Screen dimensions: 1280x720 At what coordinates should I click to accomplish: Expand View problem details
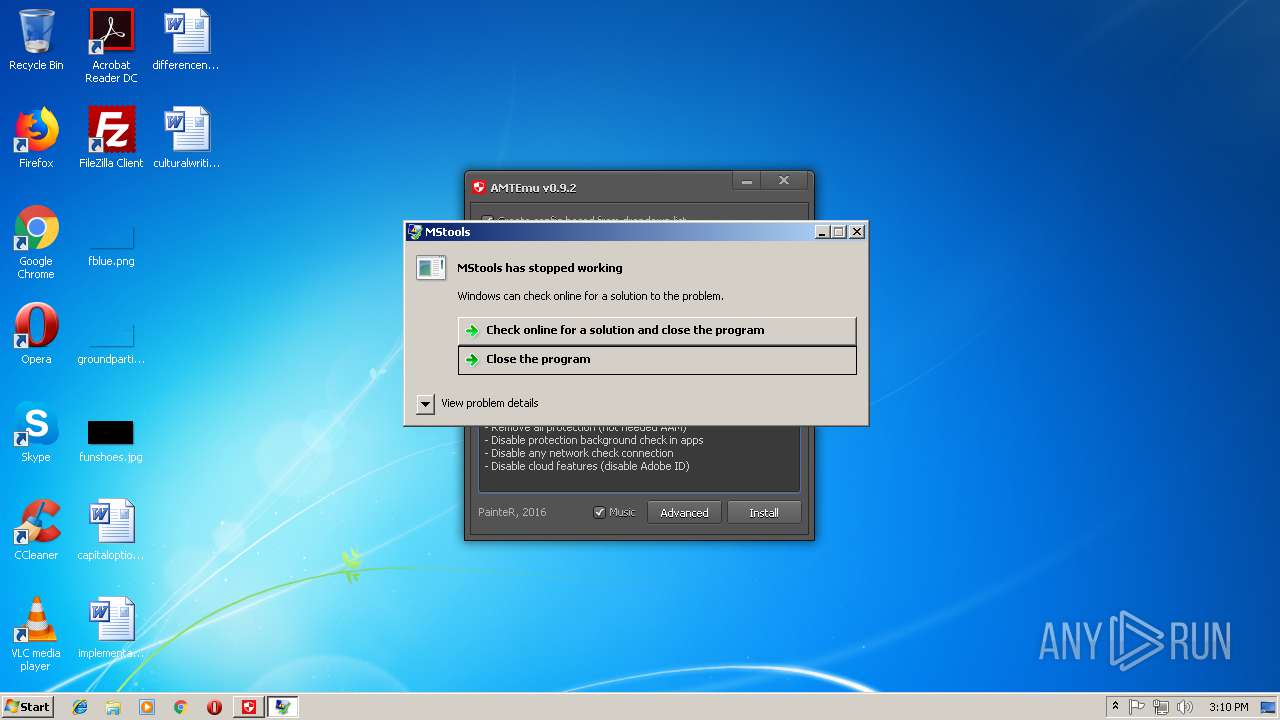point(425,403)
